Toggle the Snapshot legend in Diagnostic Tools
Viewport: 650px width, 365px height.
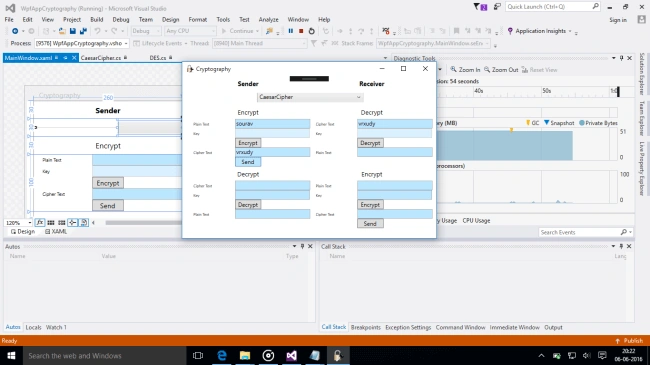559,123
